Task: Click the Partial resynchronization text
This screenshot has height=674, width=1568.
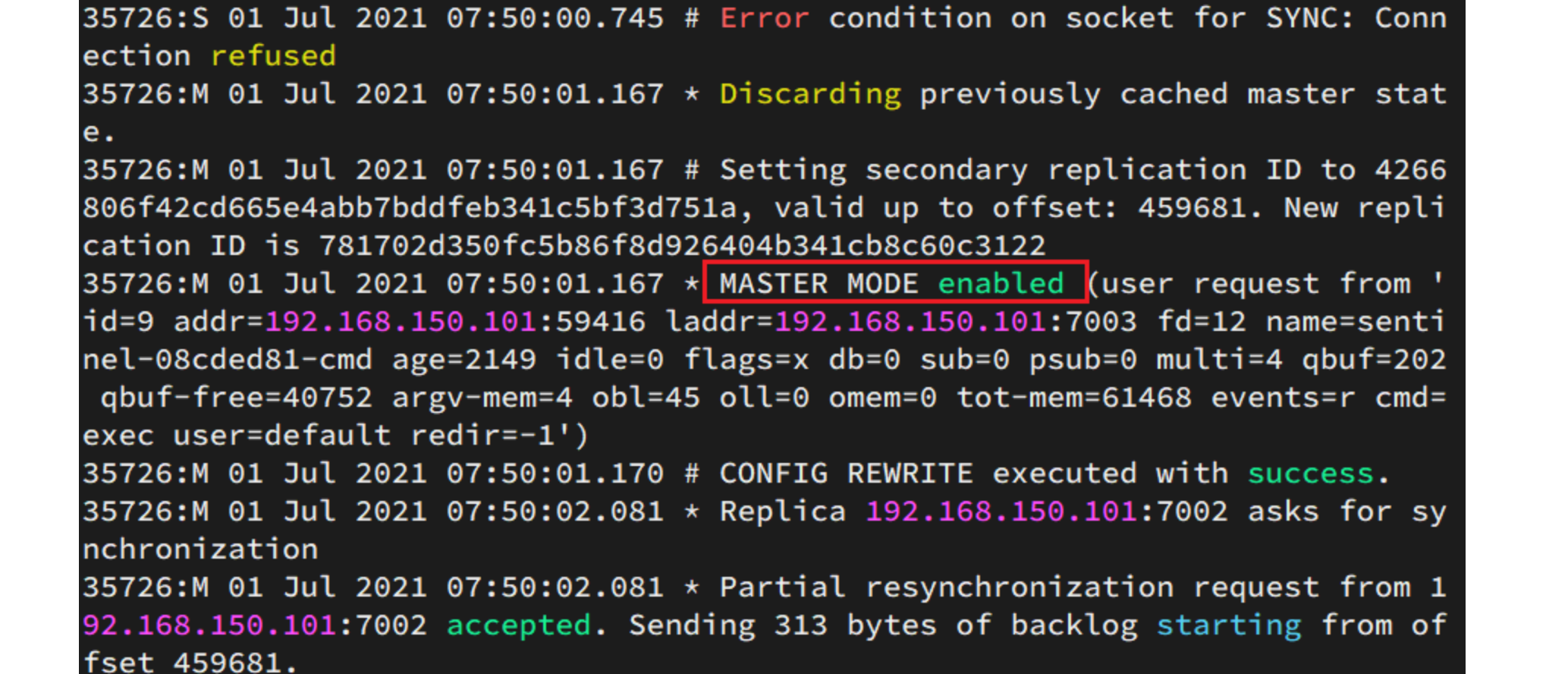Action: (x=946, y=588)
